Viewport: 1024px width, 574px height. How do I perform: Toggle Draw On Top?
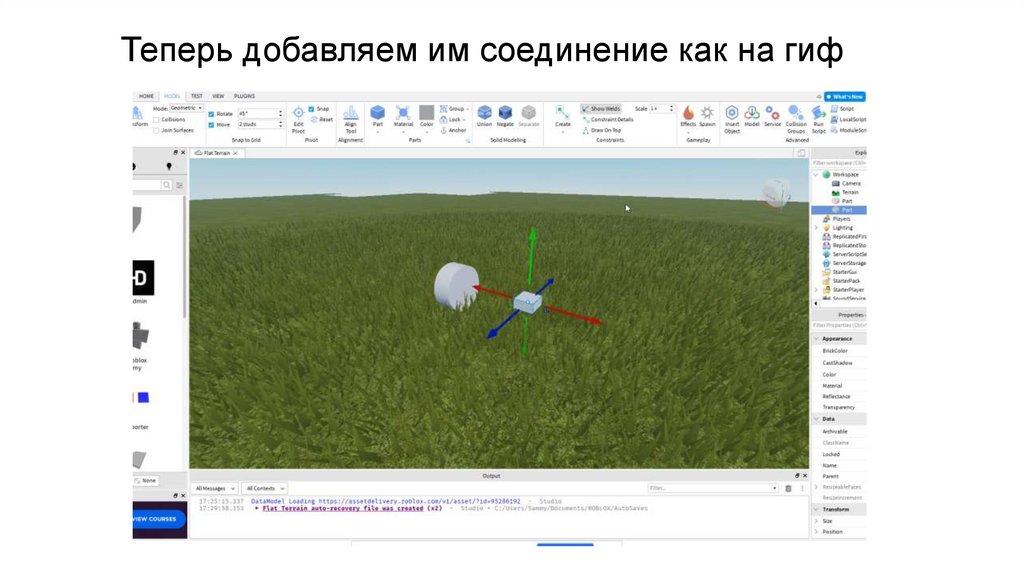click(601, 130)
